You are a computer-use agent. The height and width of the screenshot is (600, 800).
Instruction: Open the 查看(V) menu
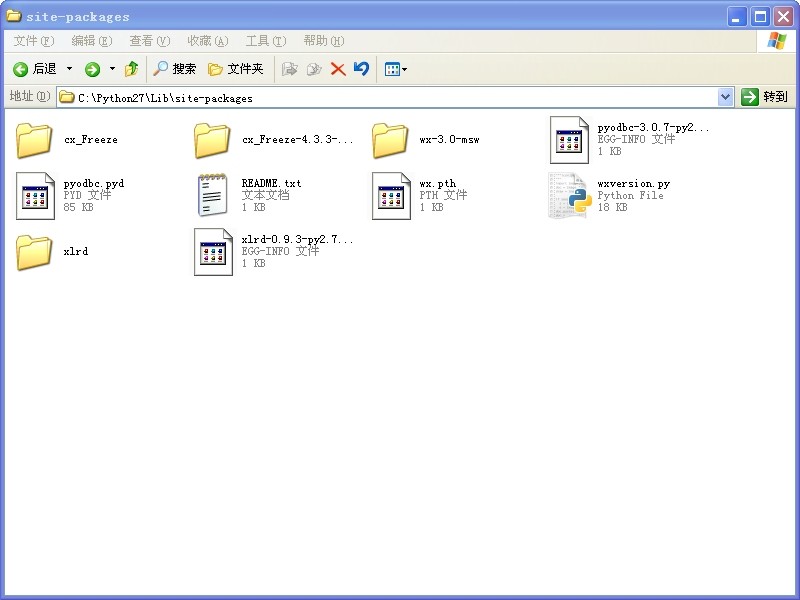click(x=149, y=41)
